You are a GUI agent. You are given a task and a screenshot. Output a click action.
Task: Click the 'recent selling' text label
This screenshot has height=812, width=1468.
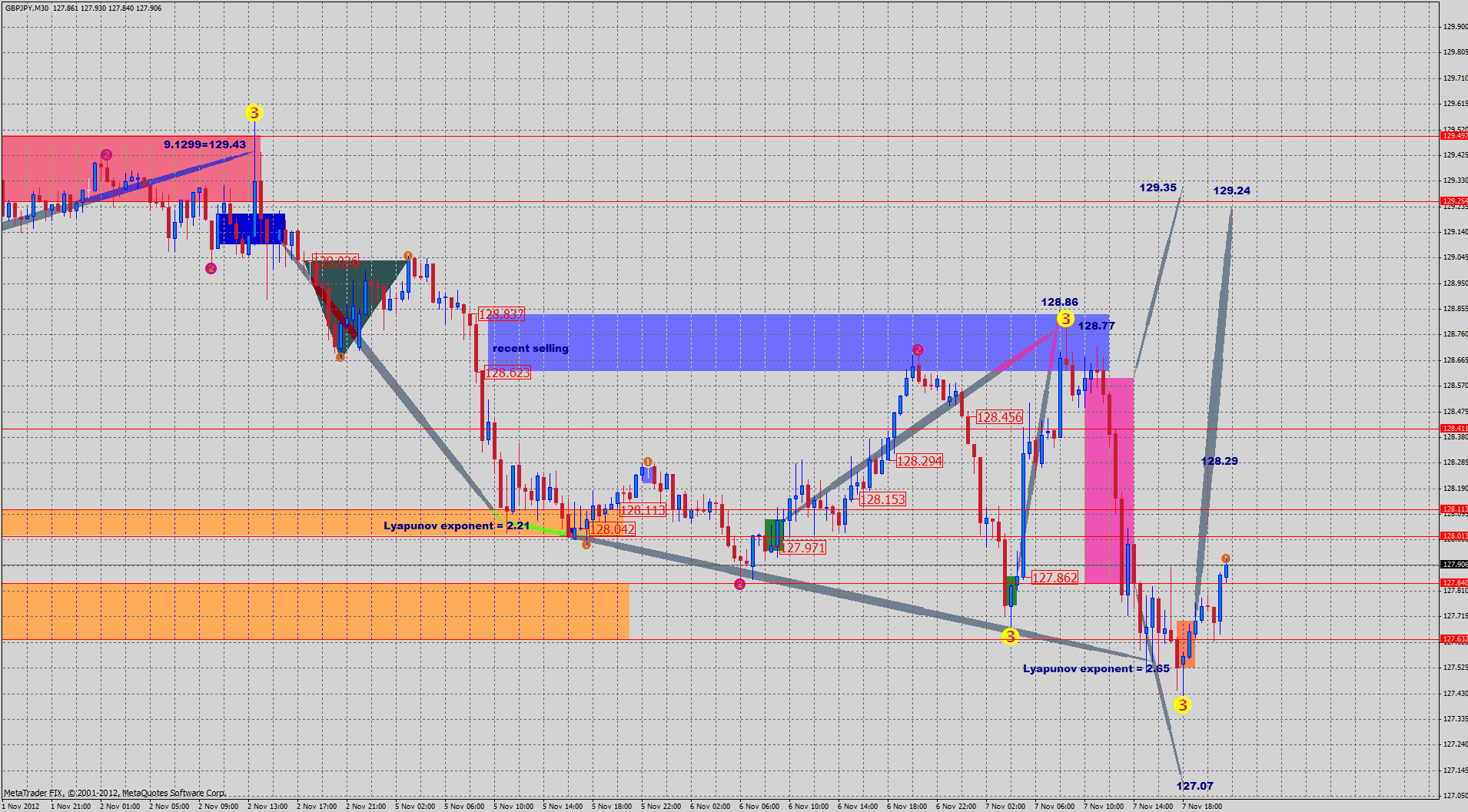tap(530, 348)
